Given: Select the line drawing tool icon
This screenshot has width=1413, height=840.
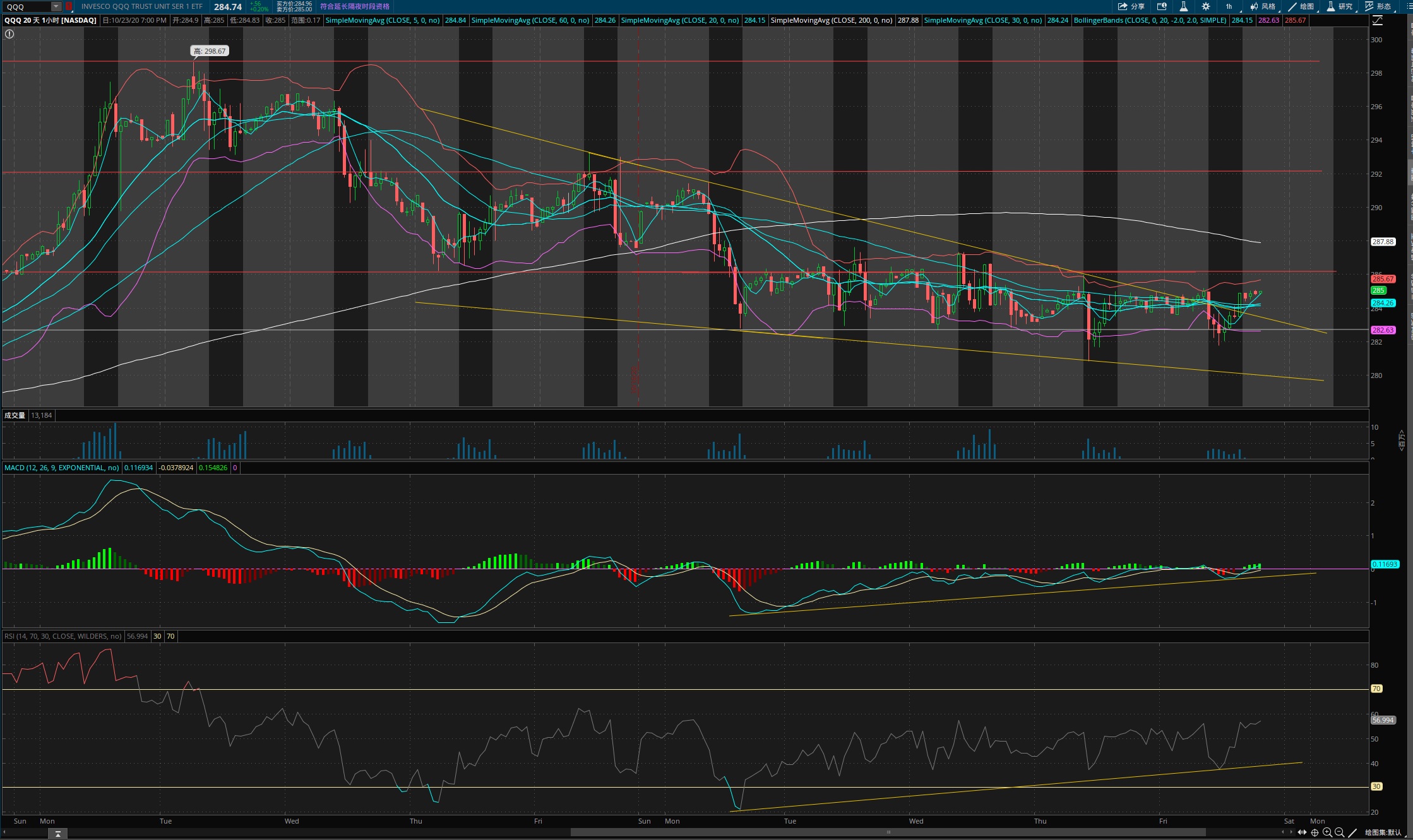Looking at the screenshot, I should pyautogui.click(x=1352, y=832).
